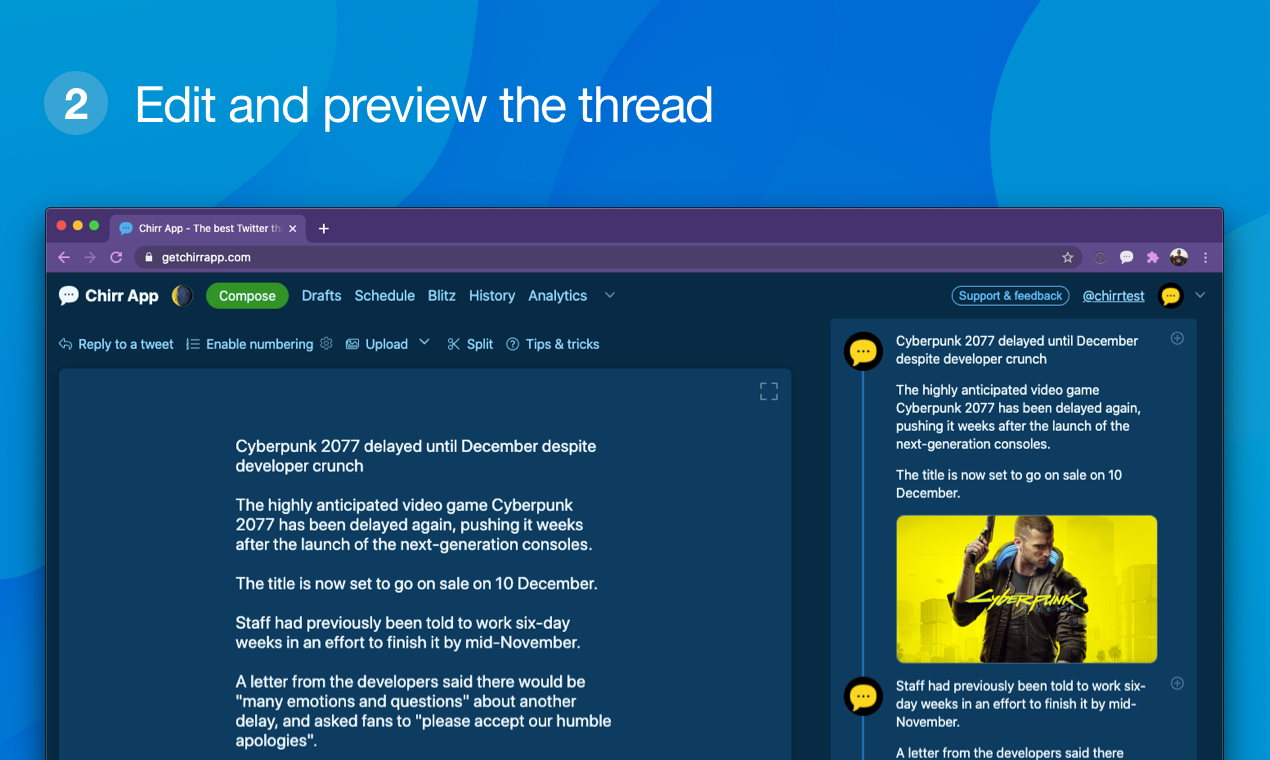This screenshot has width=1270, height=760.
Task: Go to the Drafts tab
Action: pyautogui.click(x=321, y=296)
